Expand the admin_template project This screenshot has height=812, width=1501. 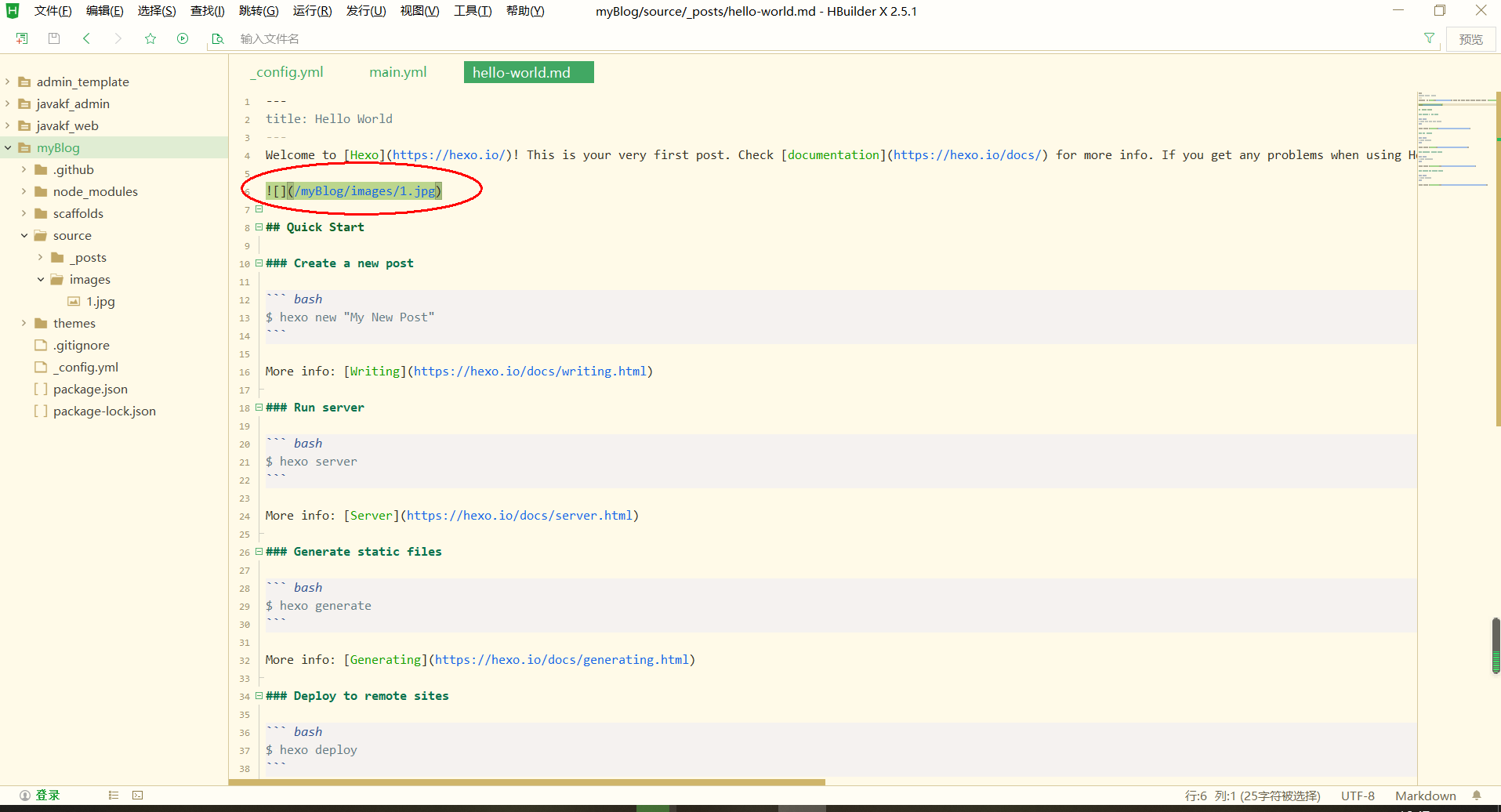(x=8, y=82)
